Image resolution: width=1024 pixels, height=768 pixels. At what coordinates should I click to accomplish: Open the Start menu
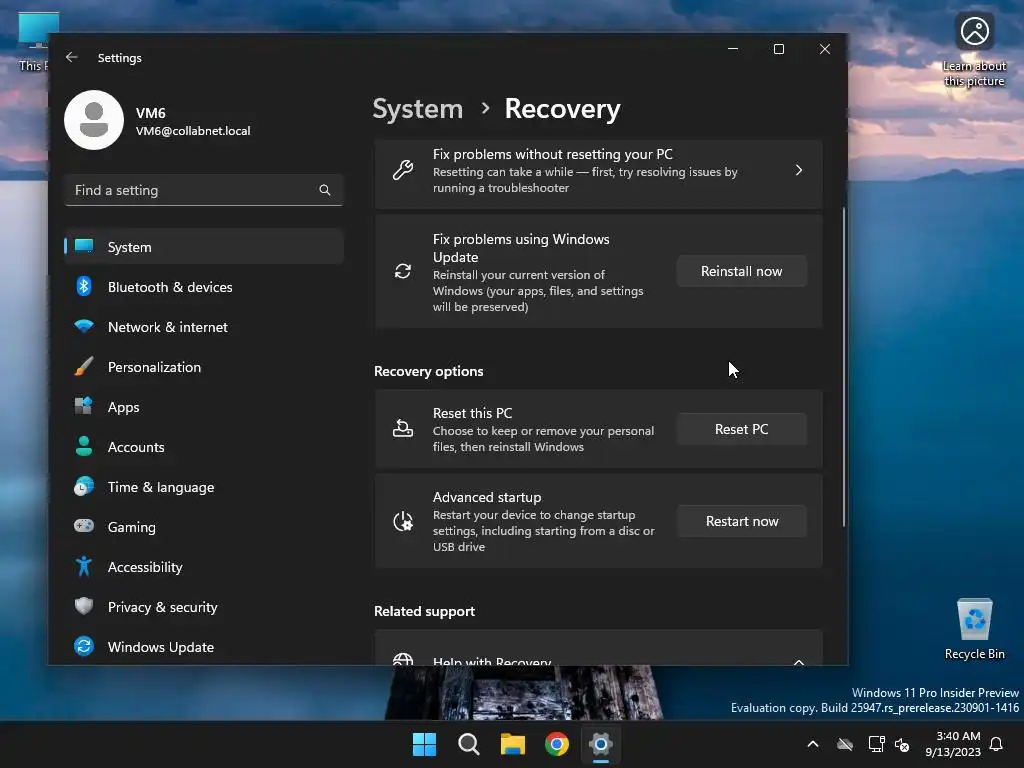(424, 744)
